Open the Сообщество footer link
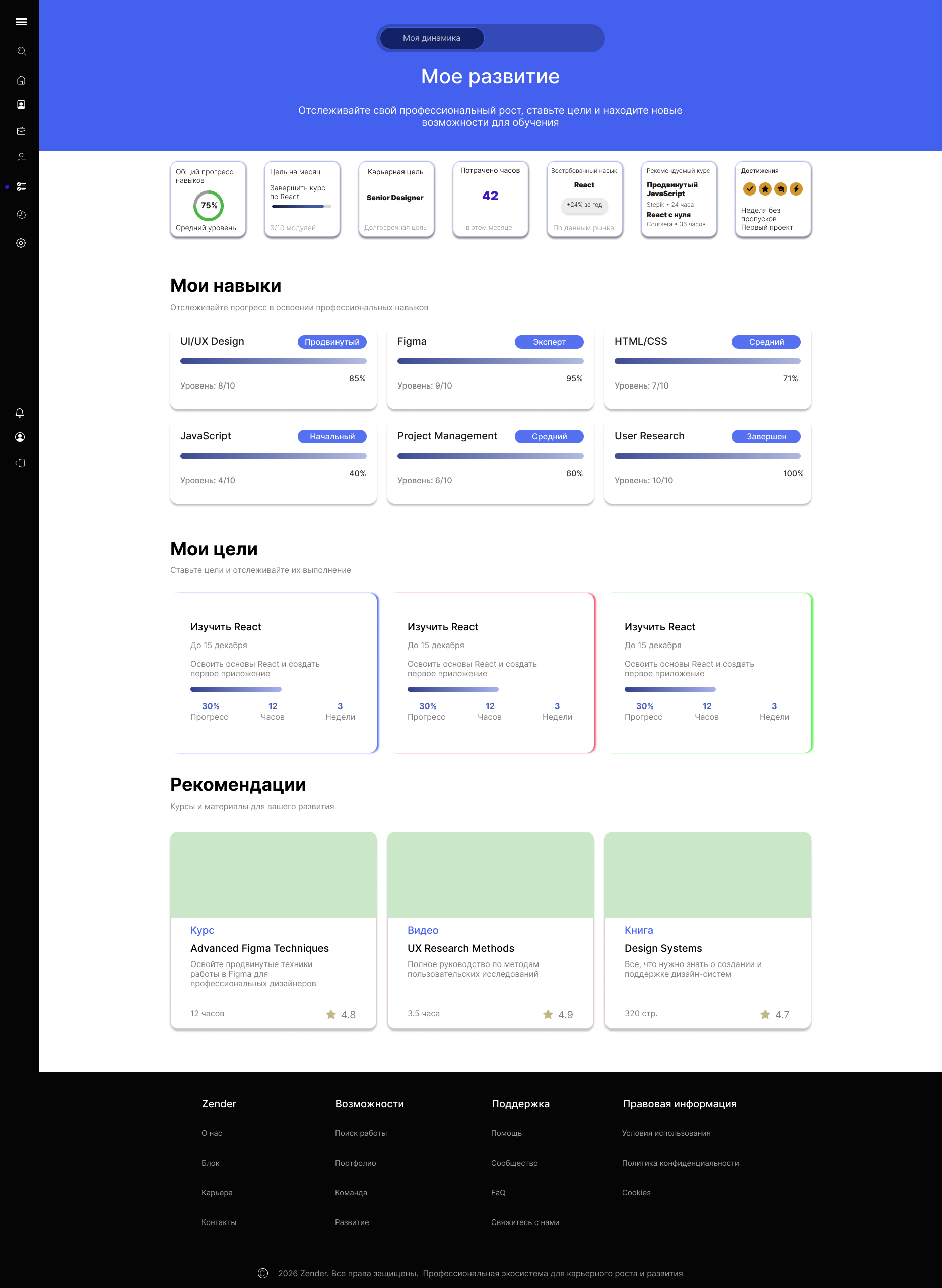This screenshot has width=942, height=1288. (514, 1163)
